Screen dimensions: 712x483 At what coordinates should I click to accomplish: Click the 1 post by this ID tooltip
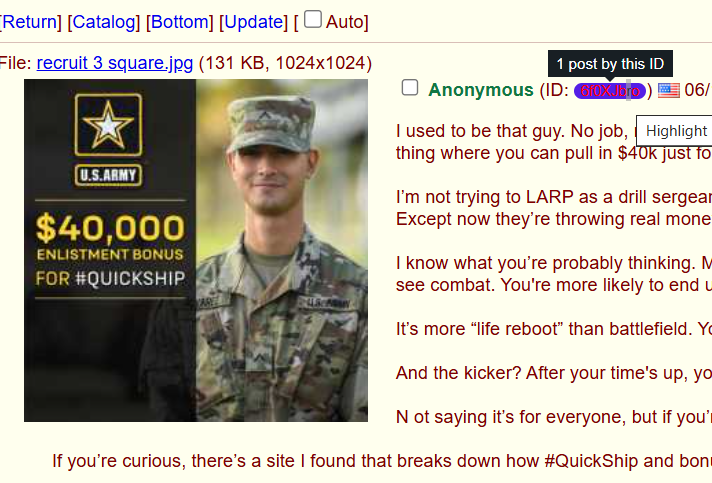pyautogui.click(x=610, y=64)
